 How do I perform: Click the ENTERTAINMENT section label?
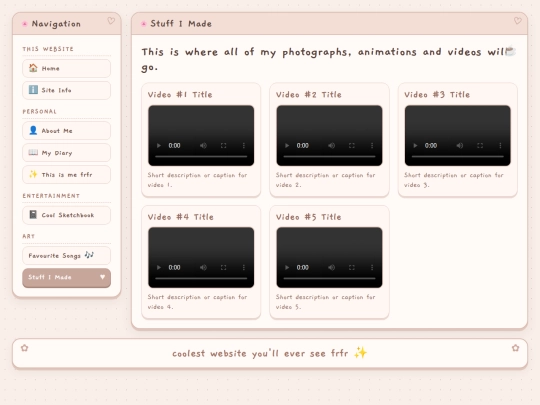coord(51,196)
